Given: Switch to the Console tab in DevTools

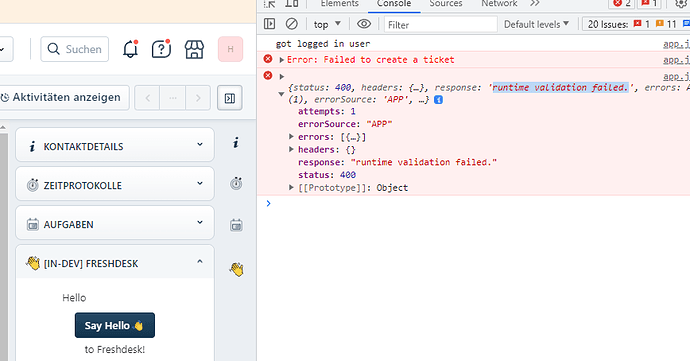Looking at the screenshot, I should [x=394, y=4].
